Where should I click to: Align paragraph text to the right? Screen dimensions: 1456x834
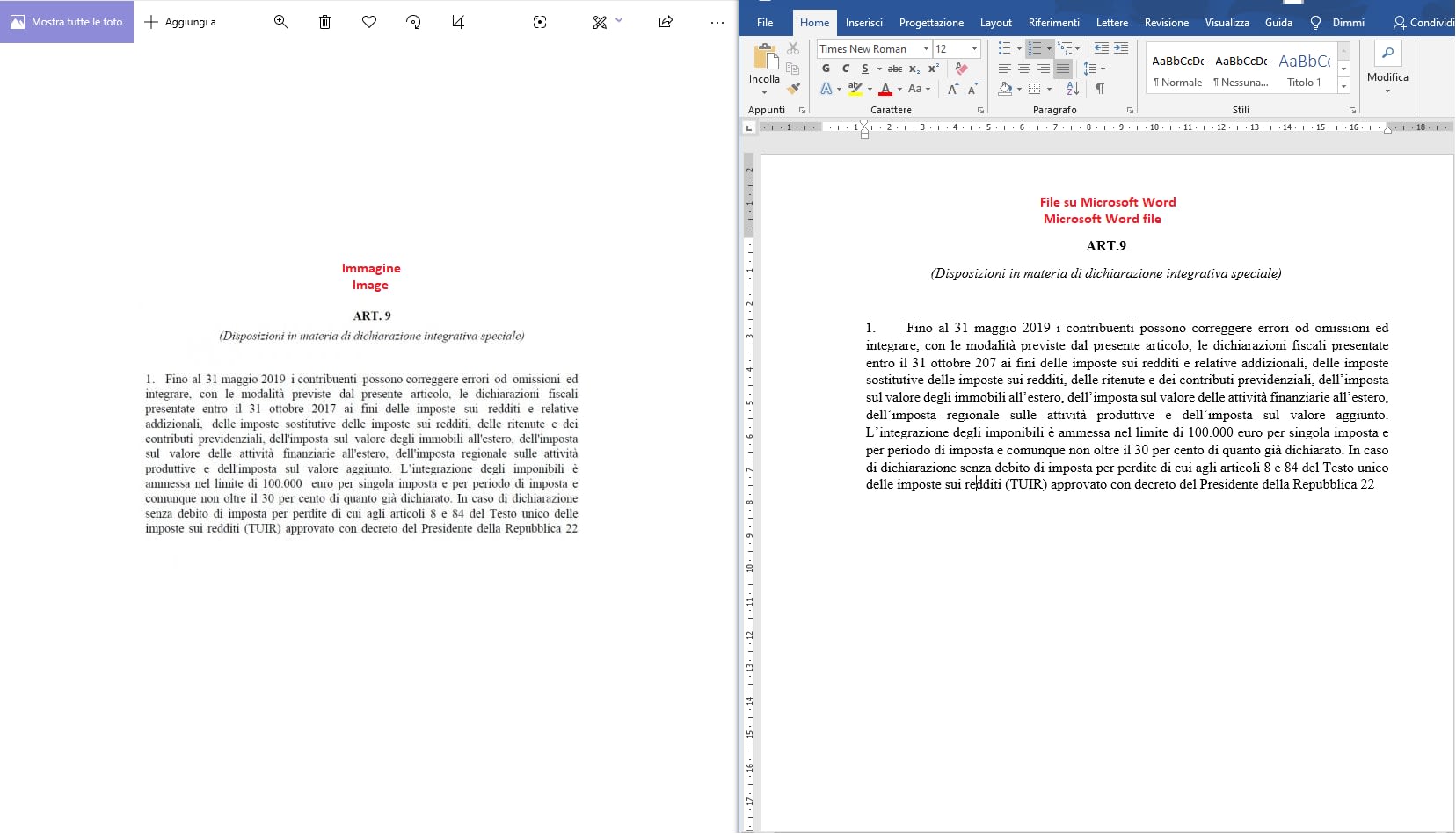pyautogui.click(x=1044, y=69)
